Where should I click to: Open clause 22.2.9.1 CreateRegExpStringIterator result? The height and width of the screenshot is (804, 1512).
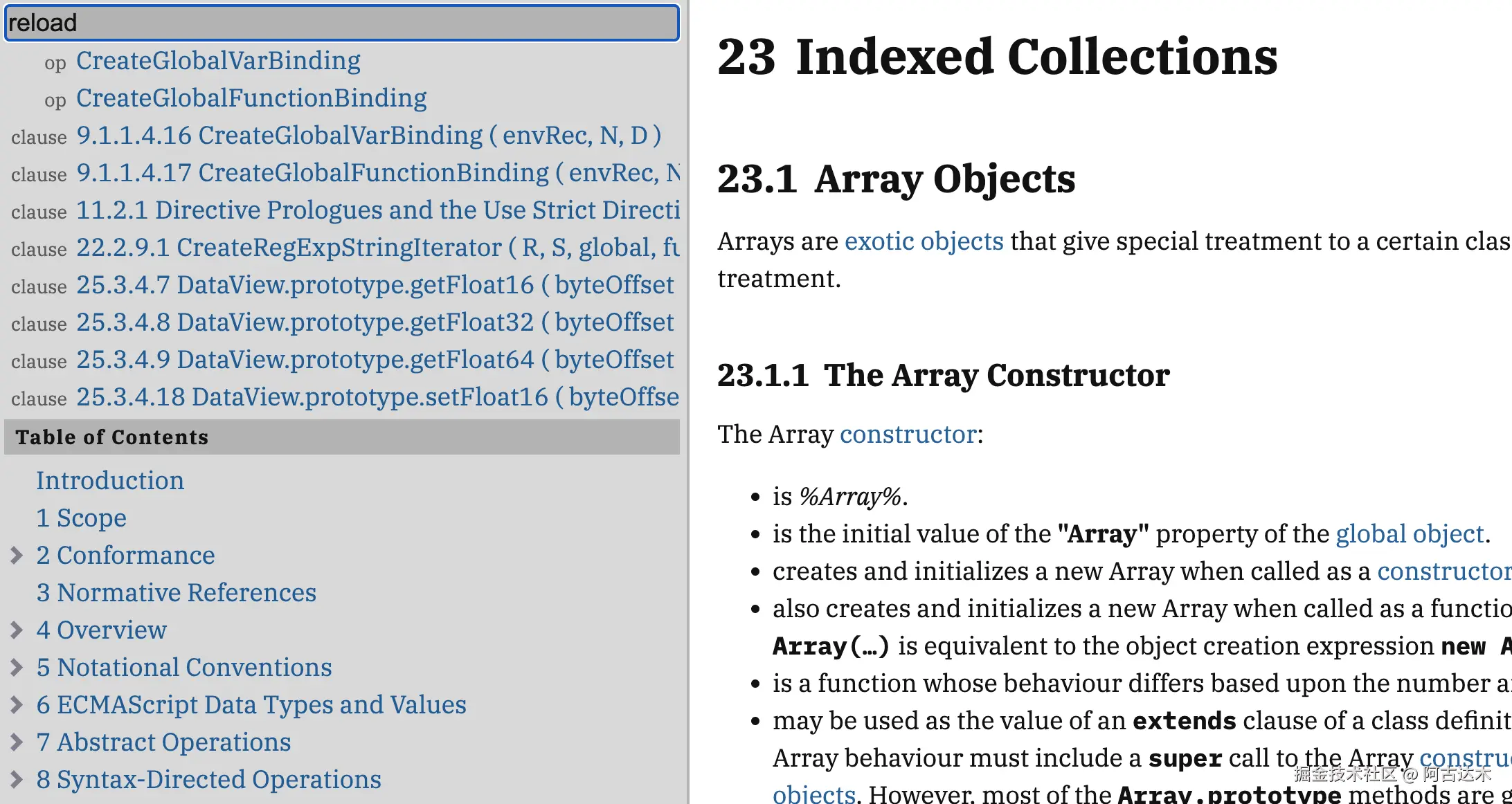click(x=378, y=248)
